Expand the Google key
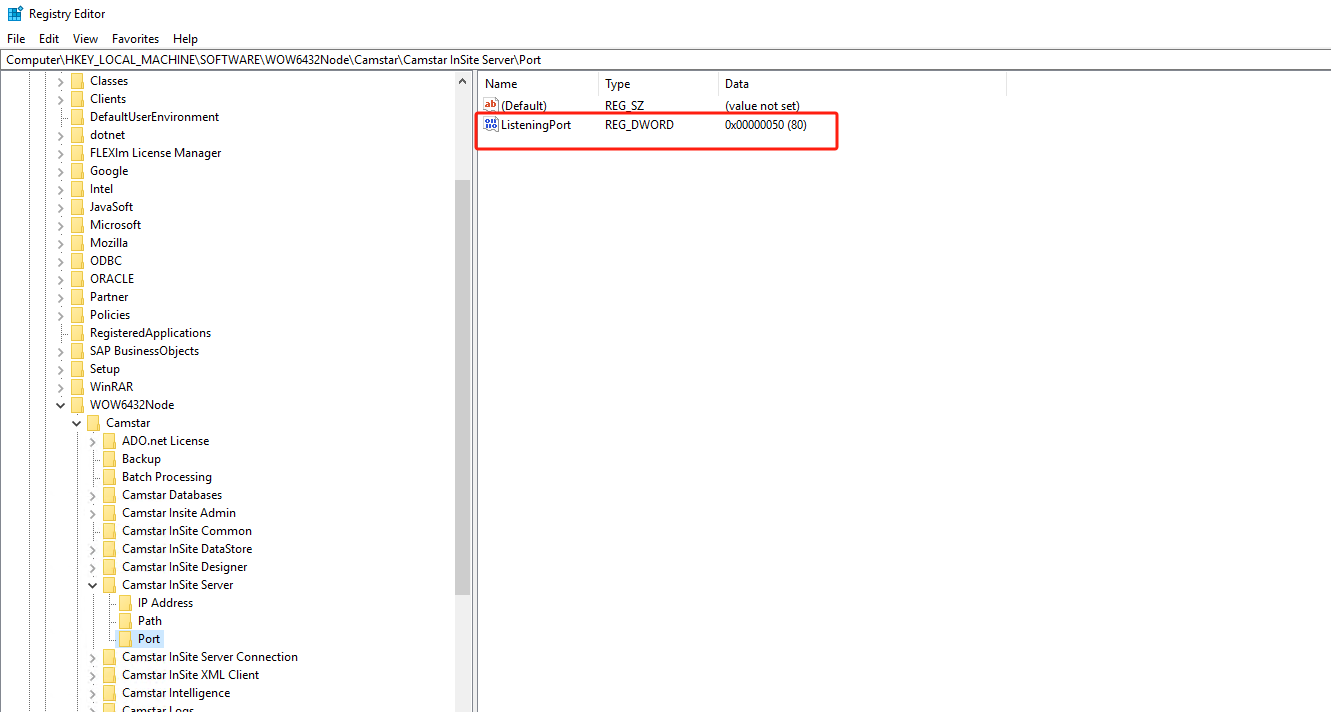Image resolution: width=1331 pixels, height=712 pixels. pos(61,171)
